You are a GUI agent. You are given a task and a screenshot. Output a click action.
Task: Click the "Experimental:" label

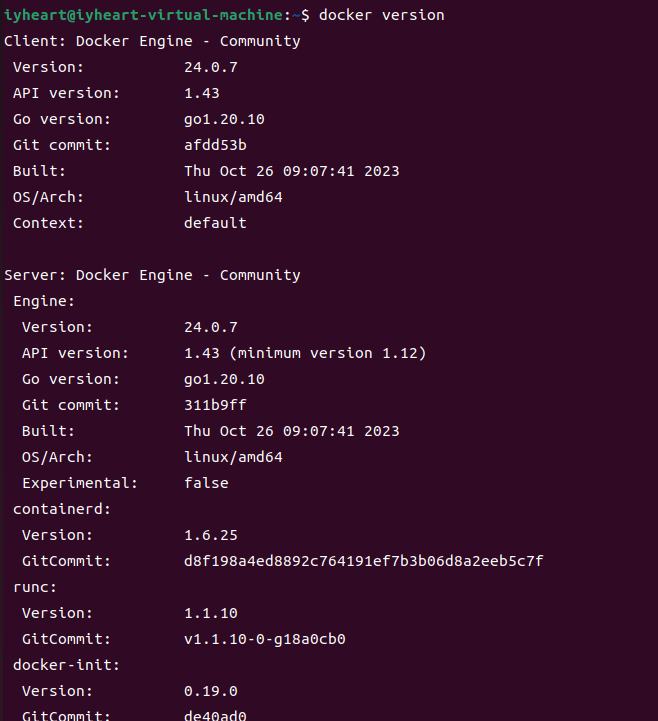coord(80,483)
